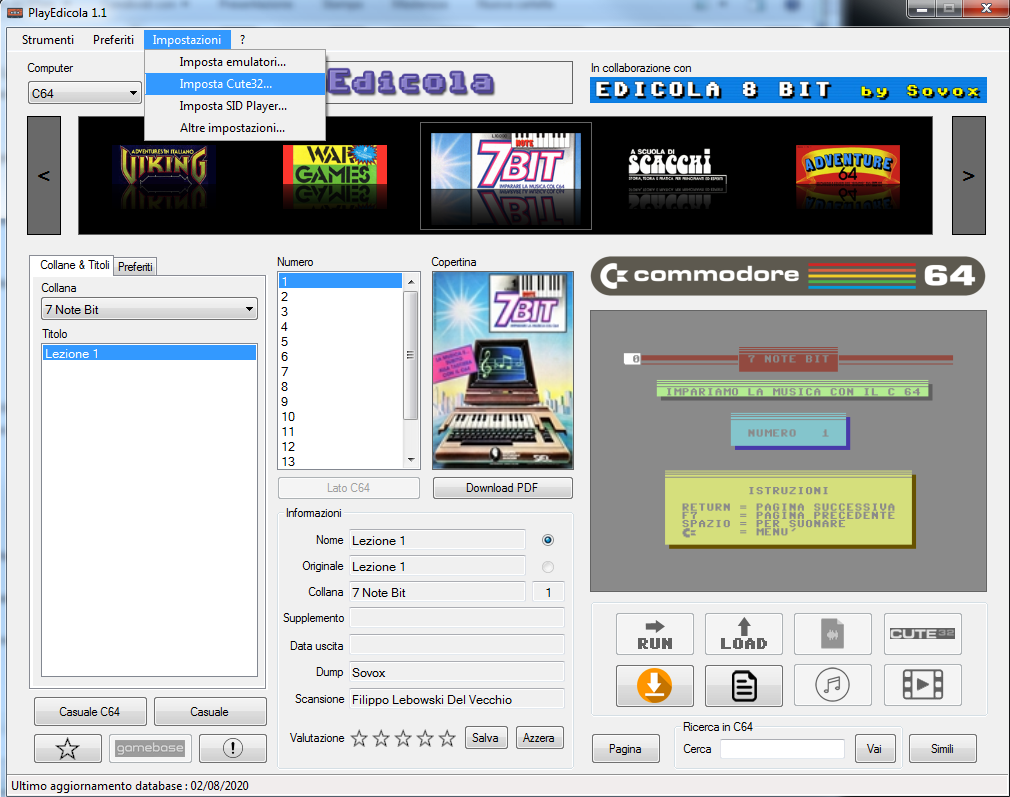Select number 13 in Numero list

tap(340, 461)
